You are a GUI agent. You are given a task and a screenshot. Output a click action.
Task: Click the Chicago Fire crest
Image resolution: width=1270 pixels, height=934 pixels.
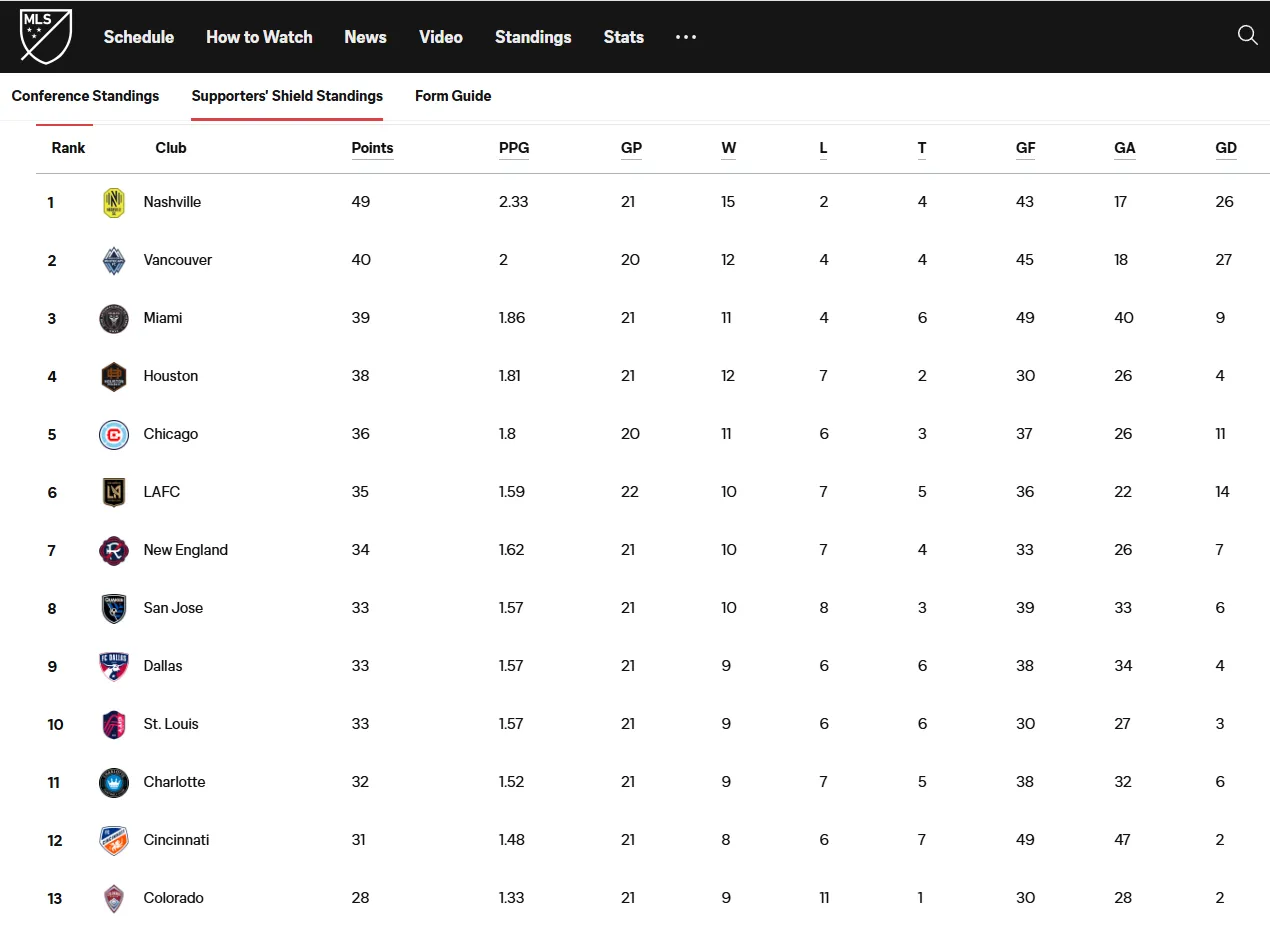tap(114, 435)
